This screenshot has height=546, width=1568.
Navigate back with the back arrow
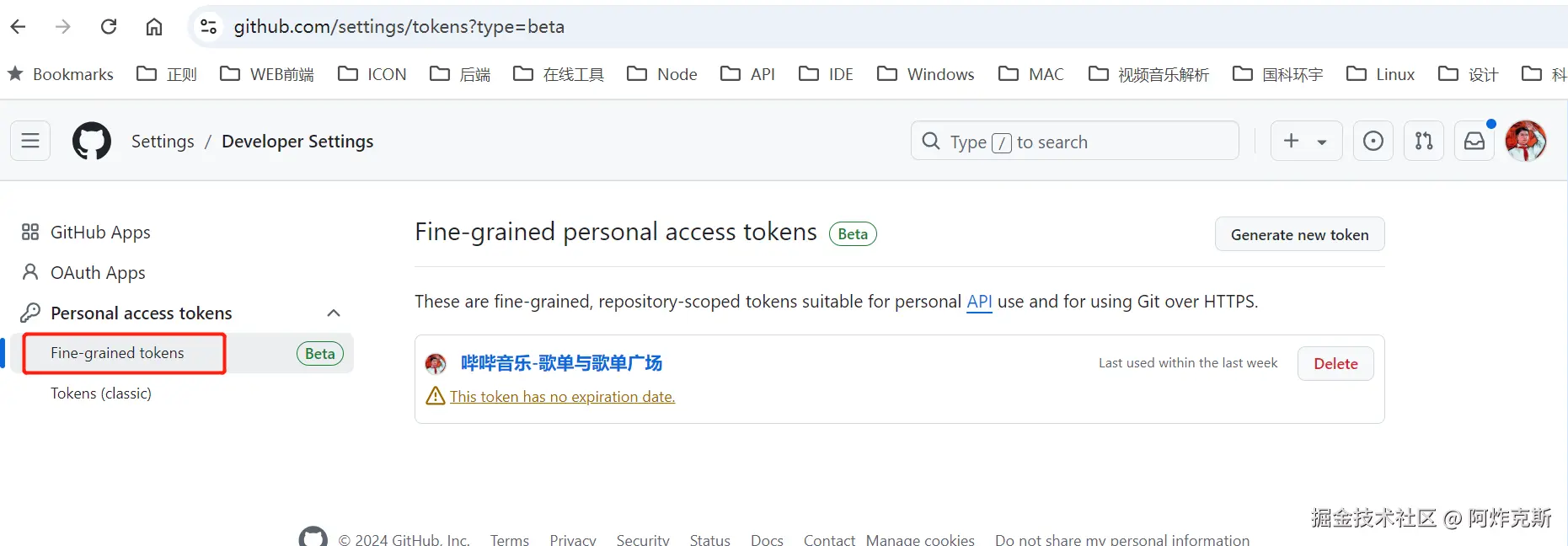(x=19, y=27)
